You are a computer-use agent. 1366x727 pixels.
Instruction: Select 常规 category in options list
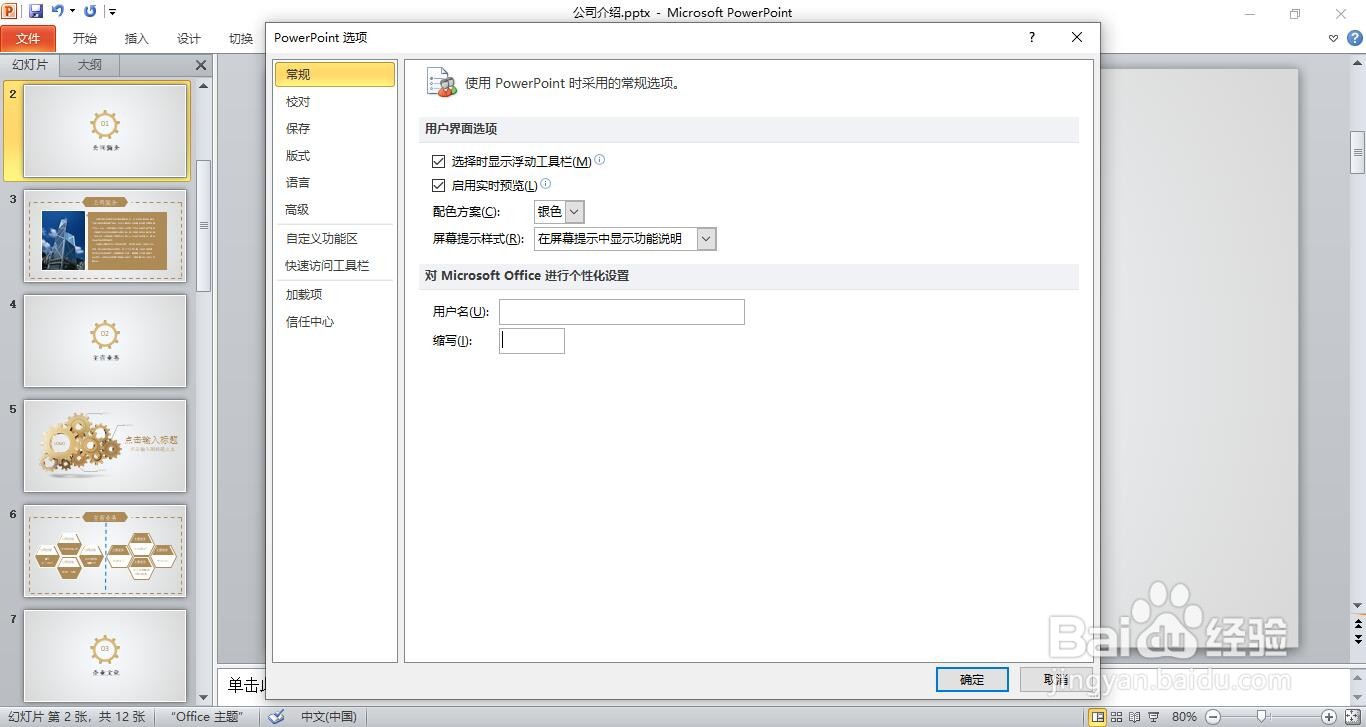(335, 74)
